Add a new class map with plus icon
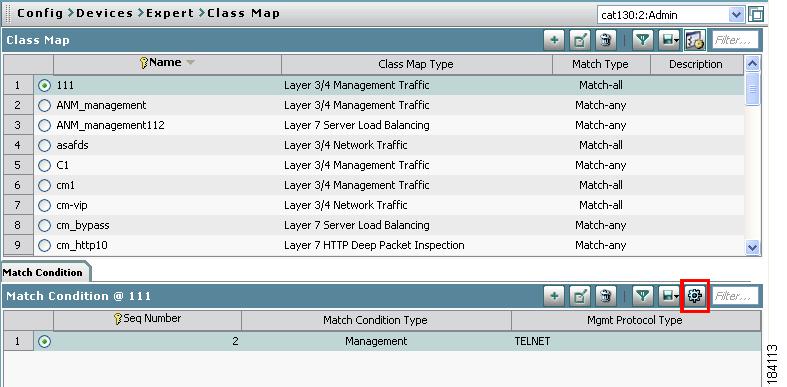 point(554,41)
